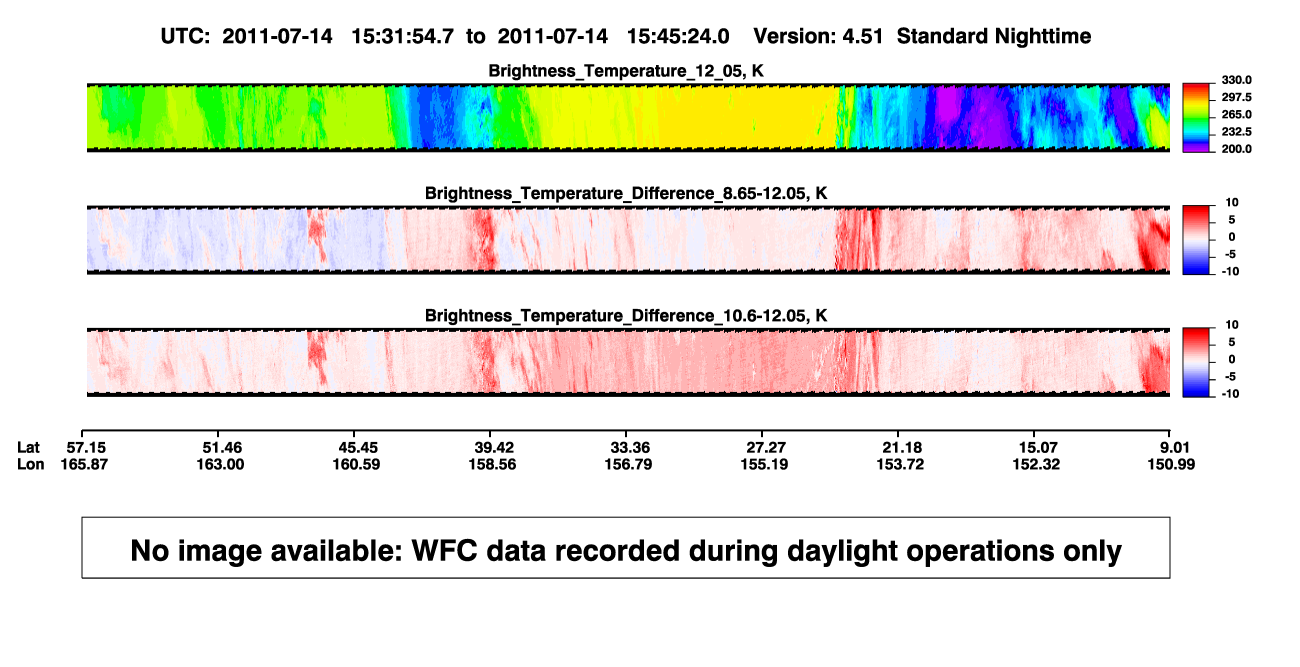Click the '330.0' colorbar label

click(x=1235, y=80)
